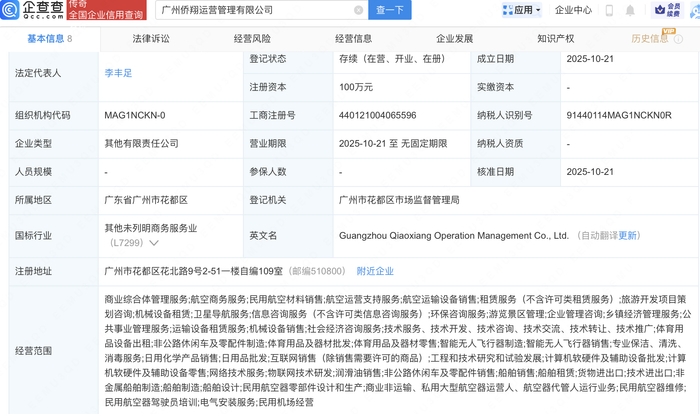This screenshot has width=700, height=414.
Task: Click the 会员续费 crown icon
Action: 668,10
